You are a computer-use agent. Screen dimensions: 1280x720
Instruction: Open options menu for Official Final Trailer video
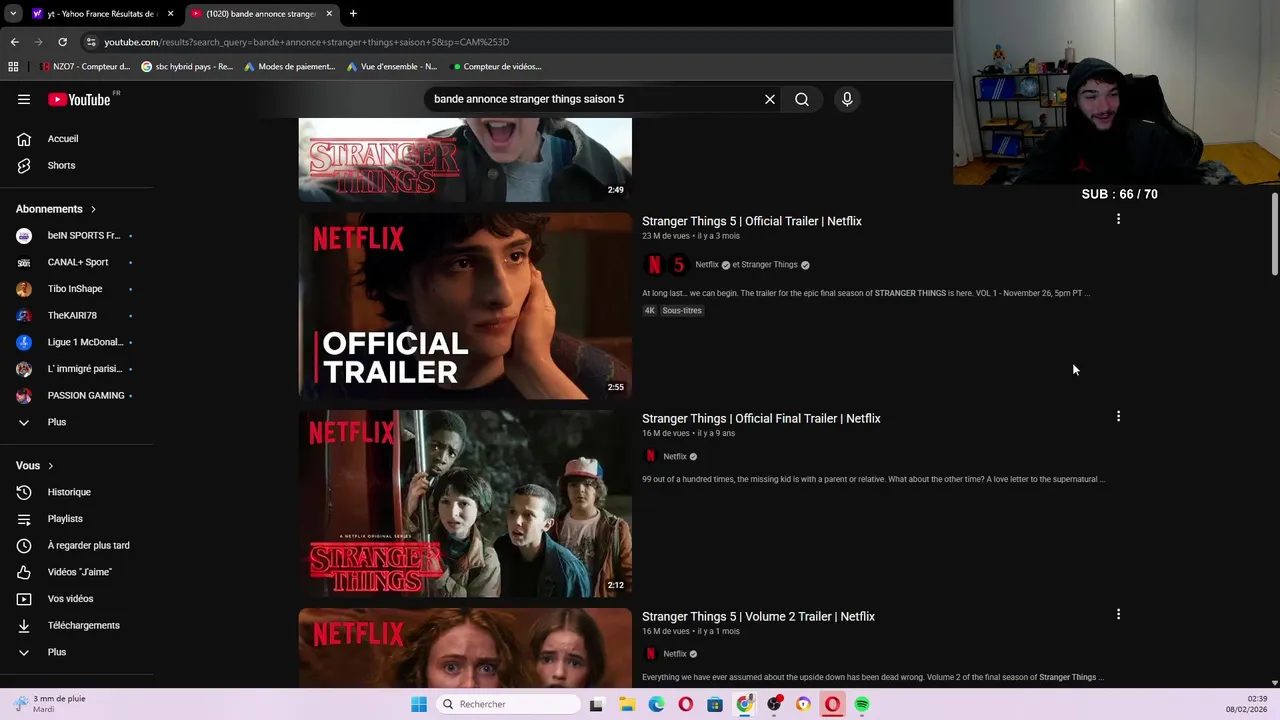(1118, 416)
